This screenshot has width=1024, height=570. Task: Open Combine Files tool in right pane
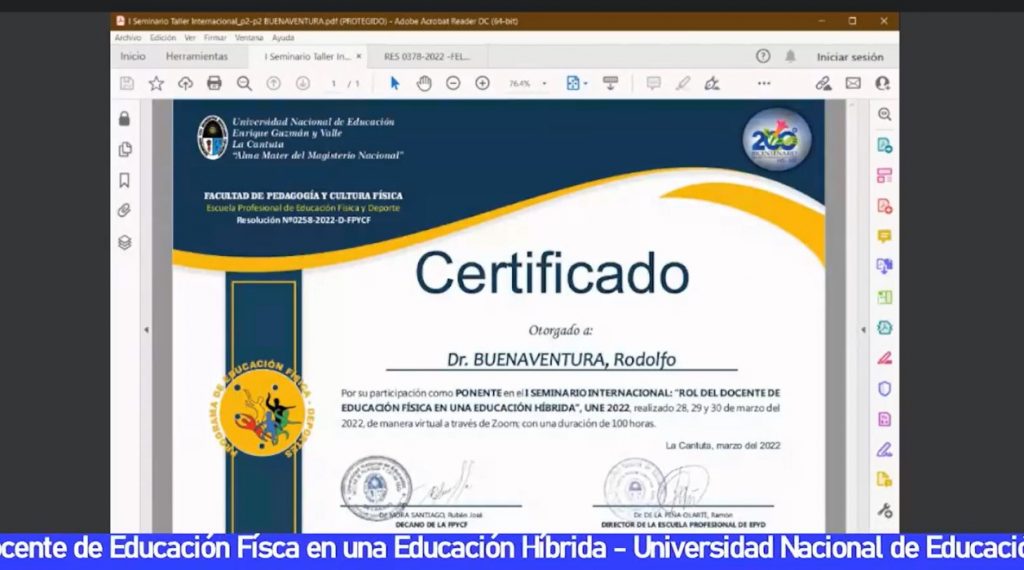(885, 266)
